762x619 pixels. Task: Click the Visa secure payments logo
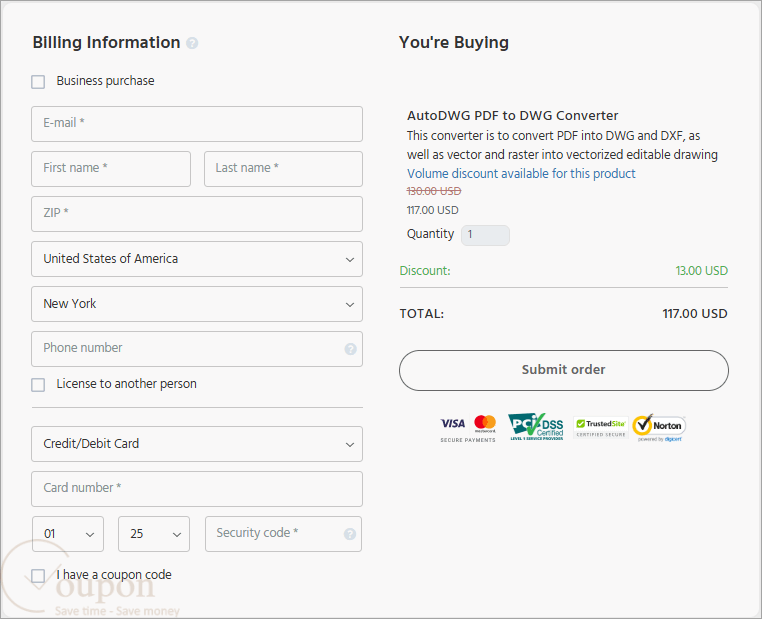pos(452,424)
